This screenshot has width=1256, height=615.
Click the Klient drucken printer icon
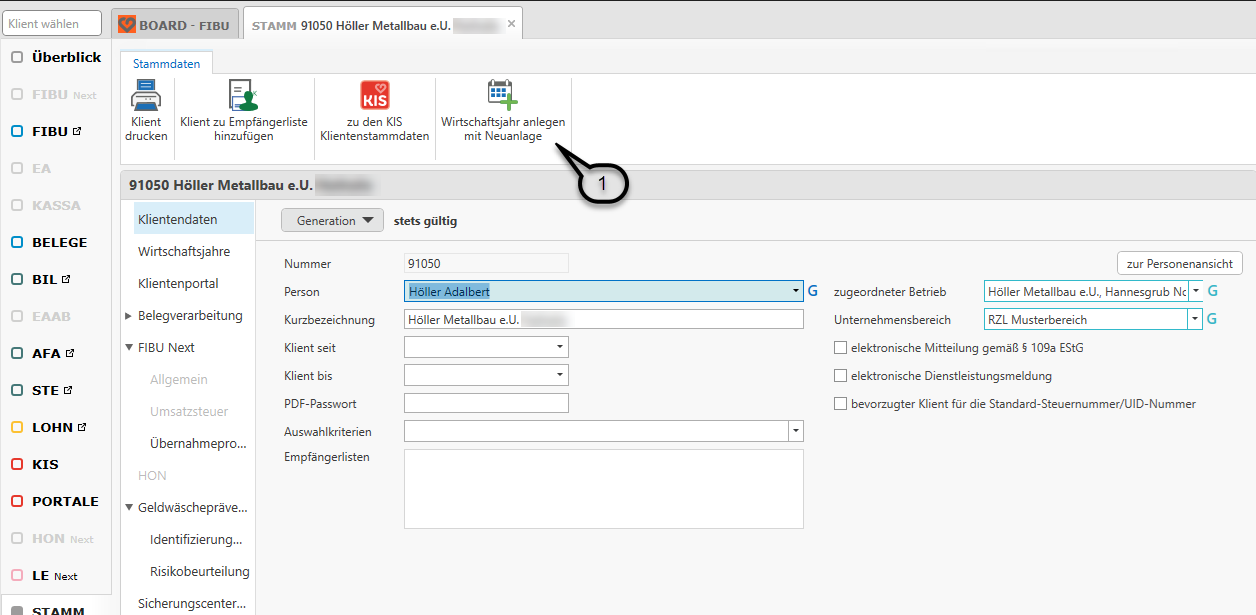[146, 96]
